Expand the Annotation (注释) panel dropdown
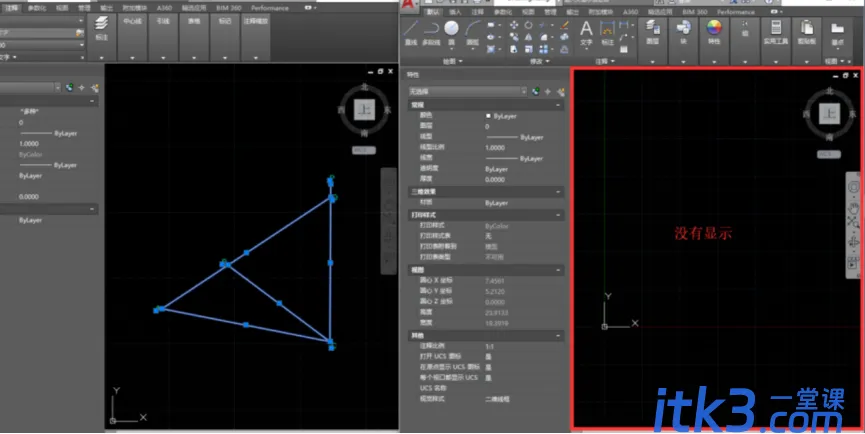This screenshot has height=434, width=865. click(605, 61)
